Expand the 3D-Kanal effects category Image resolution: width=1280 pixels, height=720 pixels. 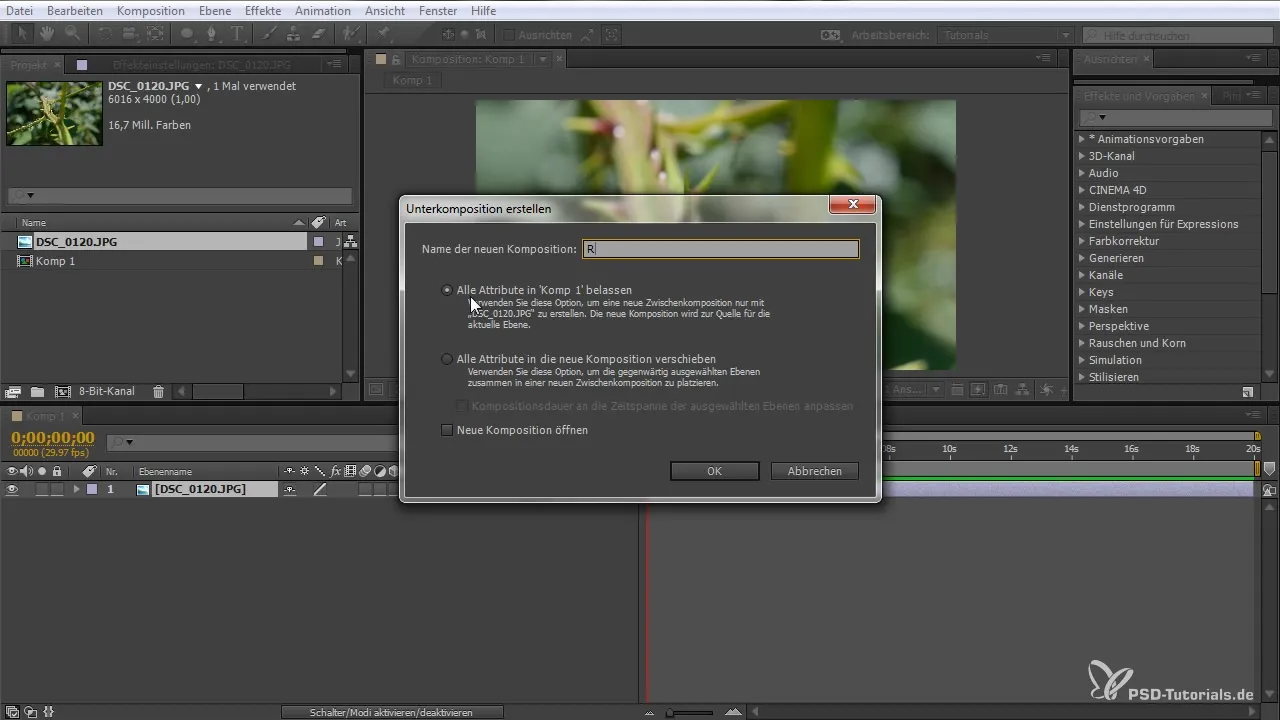pyautogui.click(x=1082, y=156)
